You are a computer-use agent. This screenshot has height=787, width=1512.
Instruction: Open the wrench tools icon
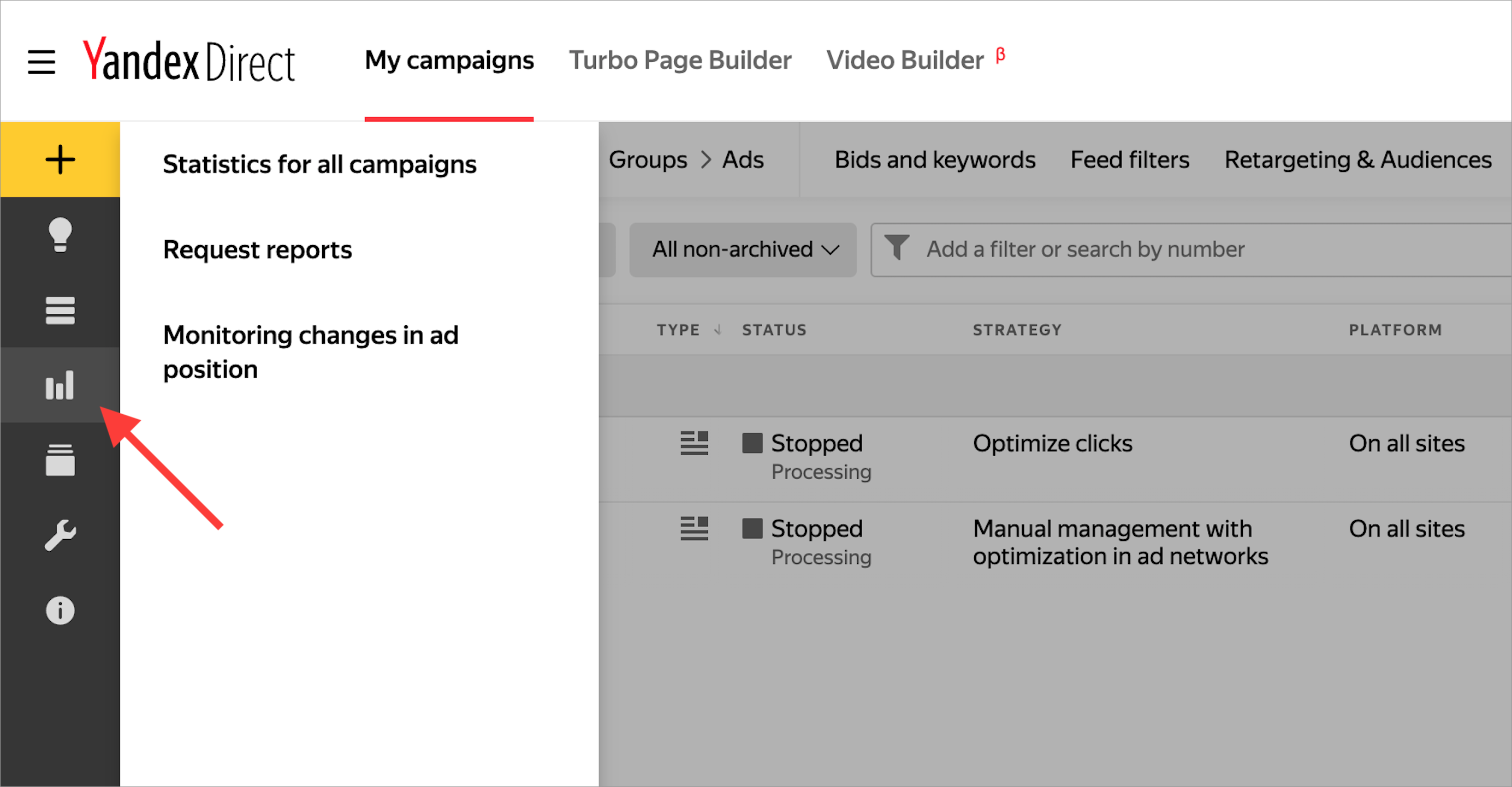[60, 535]
